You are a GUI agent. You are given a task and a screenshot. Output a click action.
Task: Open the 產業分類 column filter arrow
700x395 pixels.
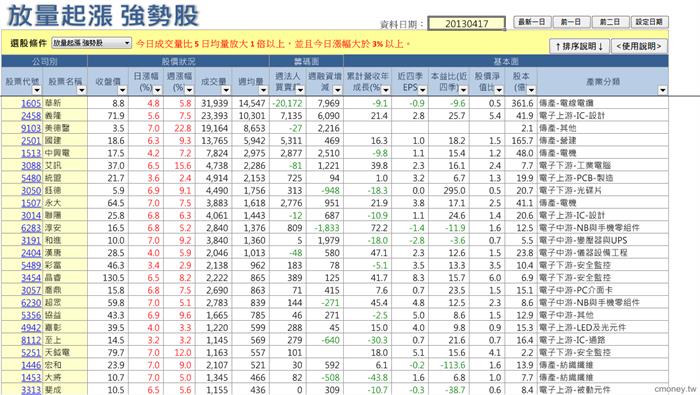[x=662, y=90]
